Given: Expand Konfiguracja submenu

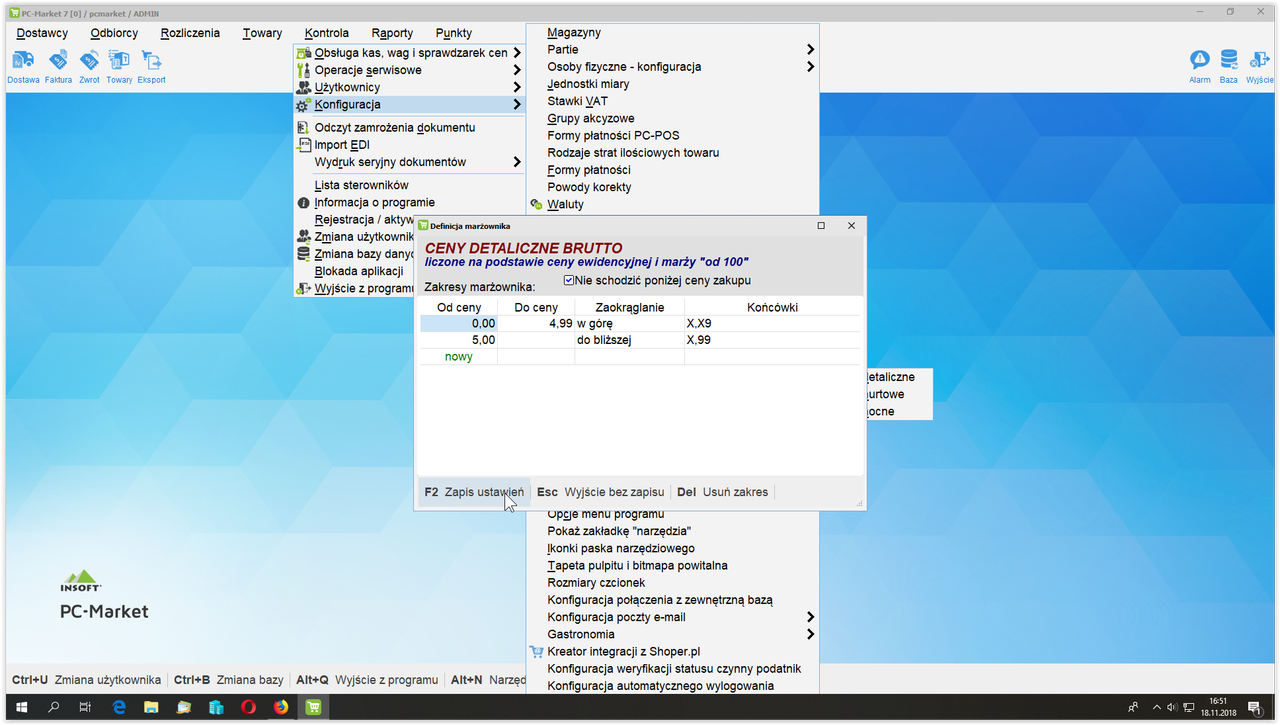Looking at the screenshot, I should (409, 104).
